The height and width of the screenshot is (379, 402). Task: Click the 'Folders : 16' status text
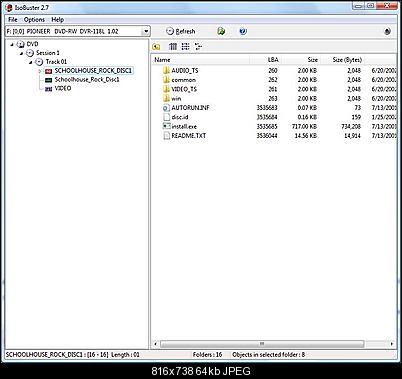(x=207, y=355)
